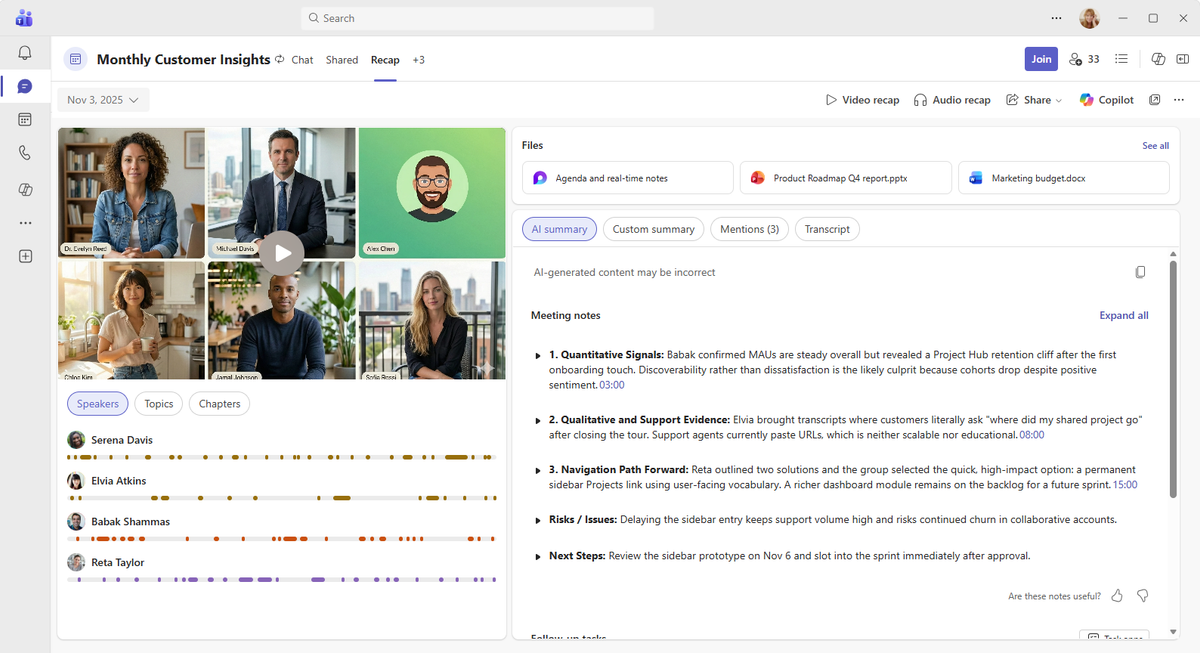
Task: Jump to timestamp 15:00
Action: click(x=1125, y=485)
